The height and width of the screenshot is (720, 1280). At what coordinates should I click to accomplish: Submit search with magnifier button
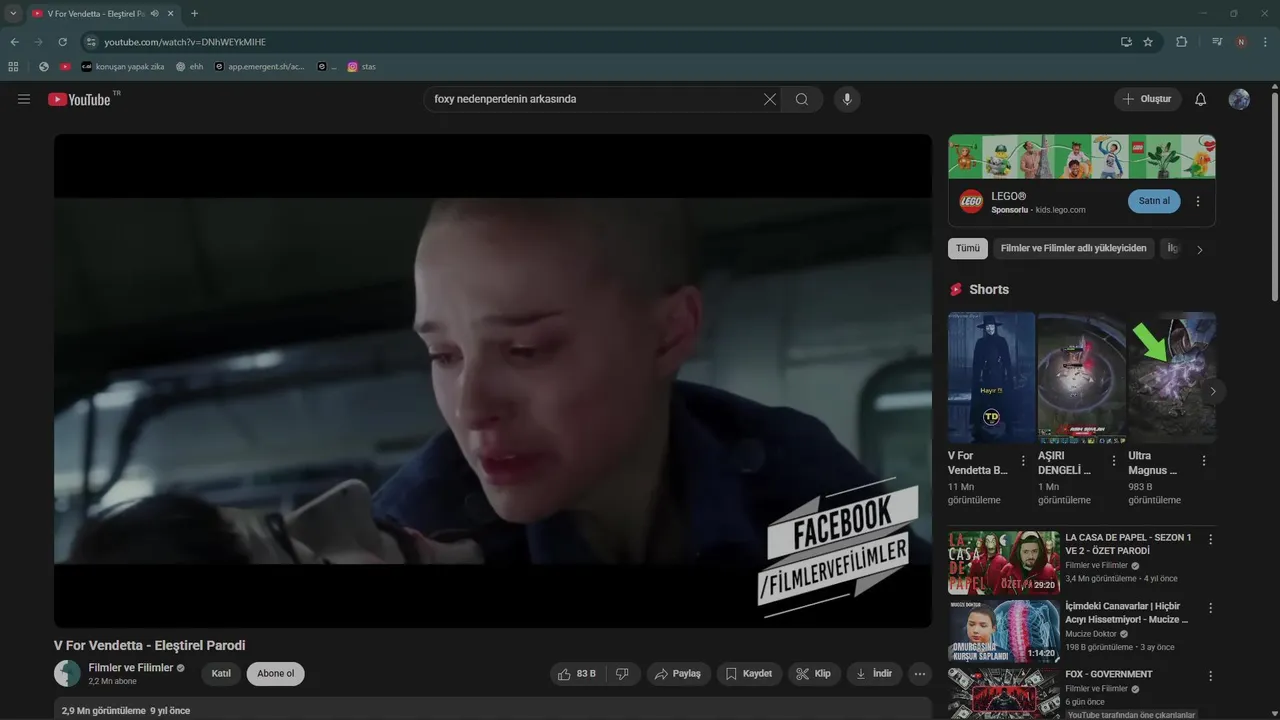point(802,99)
